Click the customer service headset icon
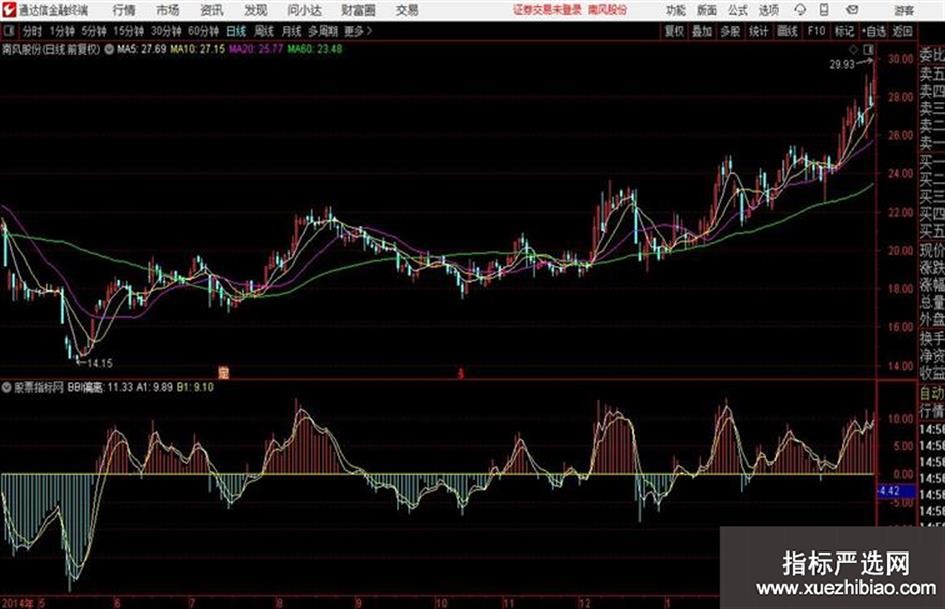 tap(800, 10)
